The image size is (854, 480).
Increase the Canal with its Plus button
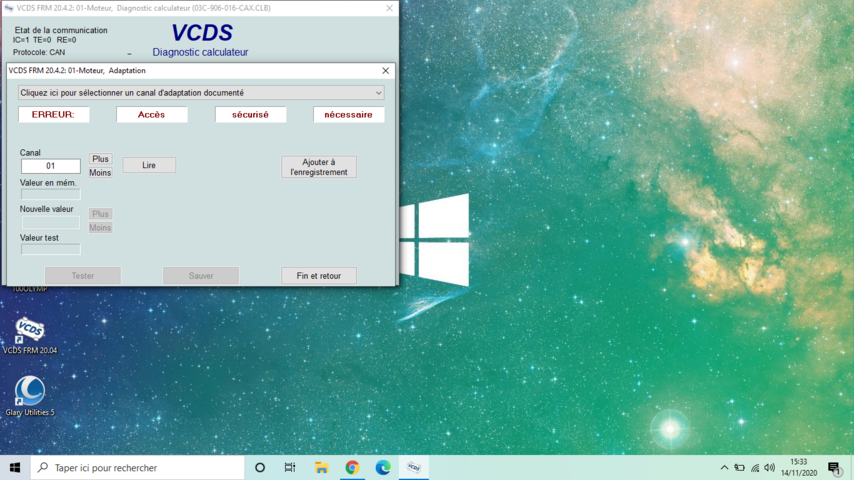click(100, 159)
